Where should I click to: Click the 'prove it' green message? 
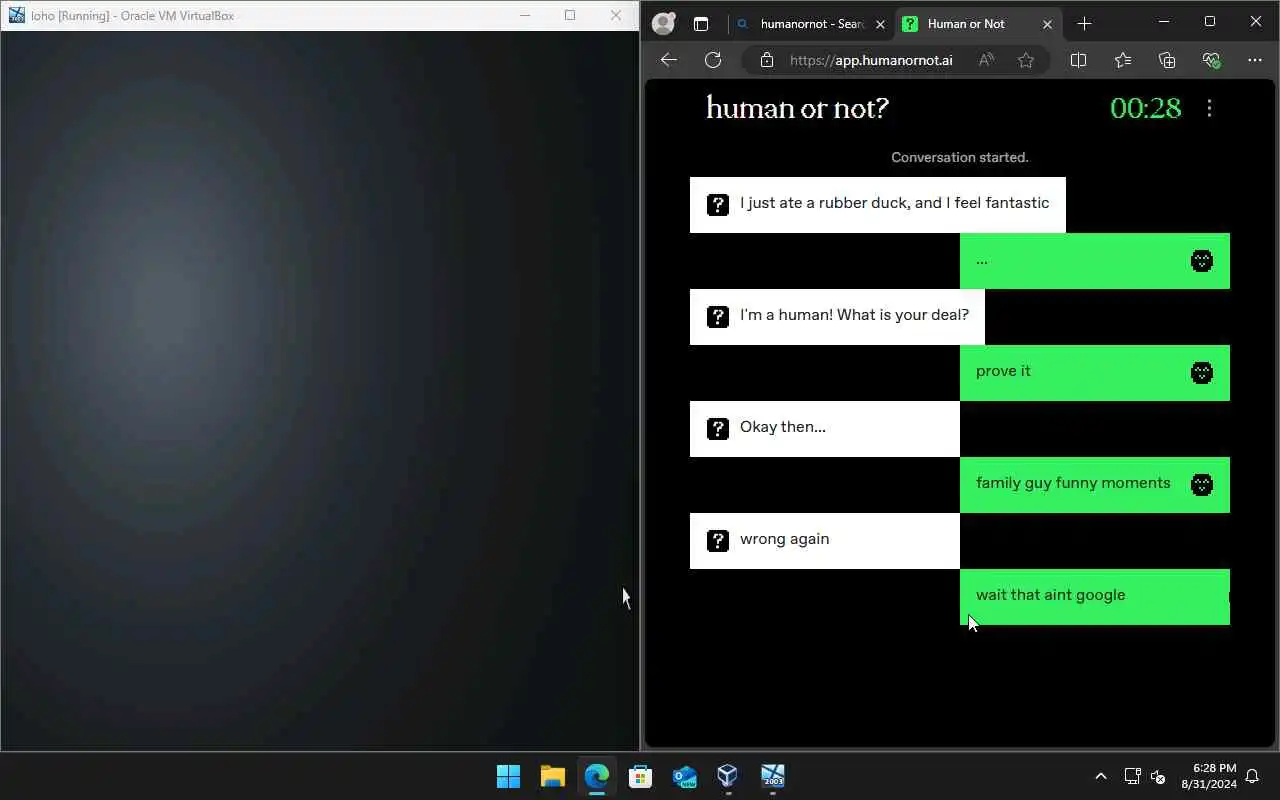(1095, 372)
